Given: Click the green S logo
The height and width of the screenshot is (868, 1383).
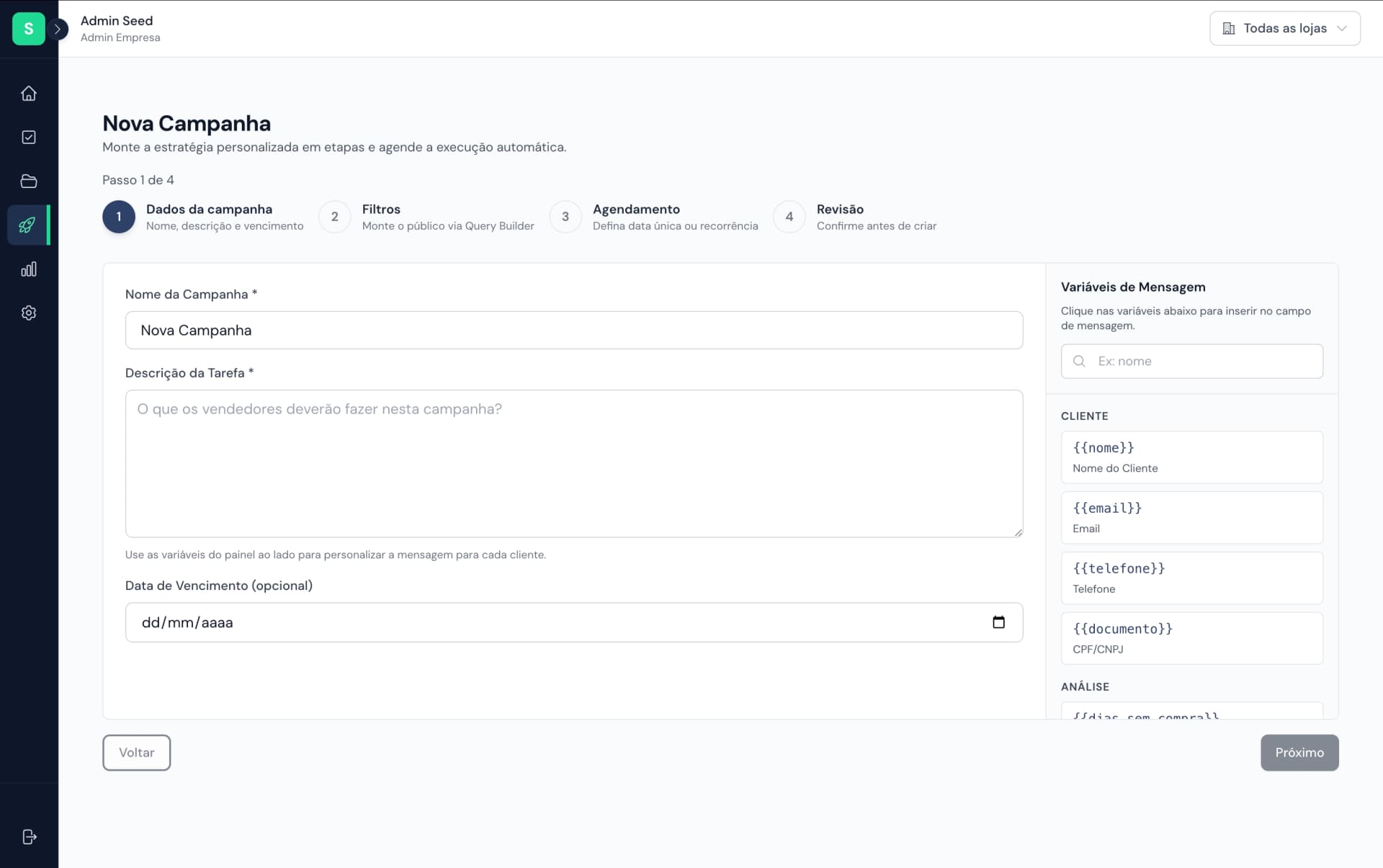Looking at the screenshot, I should [x=29, y=29].
